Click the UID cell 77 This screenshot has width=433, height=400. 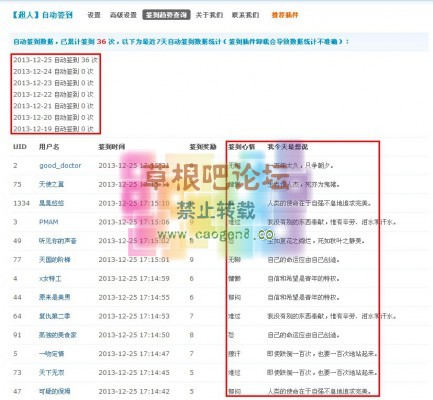pyautogui.click(x=17, y=259)
